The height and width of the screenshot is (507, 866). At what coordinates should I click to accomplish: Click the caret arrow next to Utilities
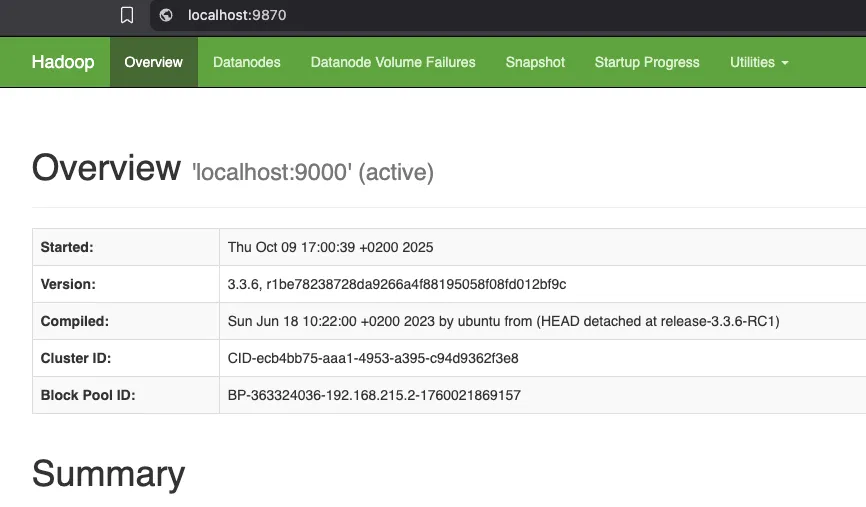pos(785,63)
